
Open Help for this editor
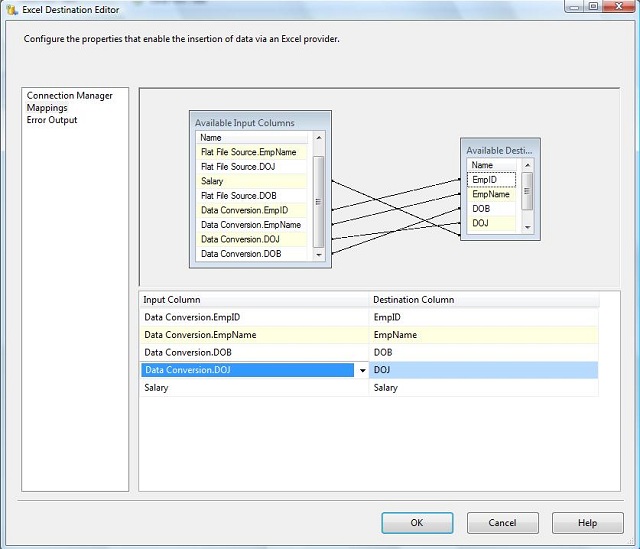click(x=587, y=522)
